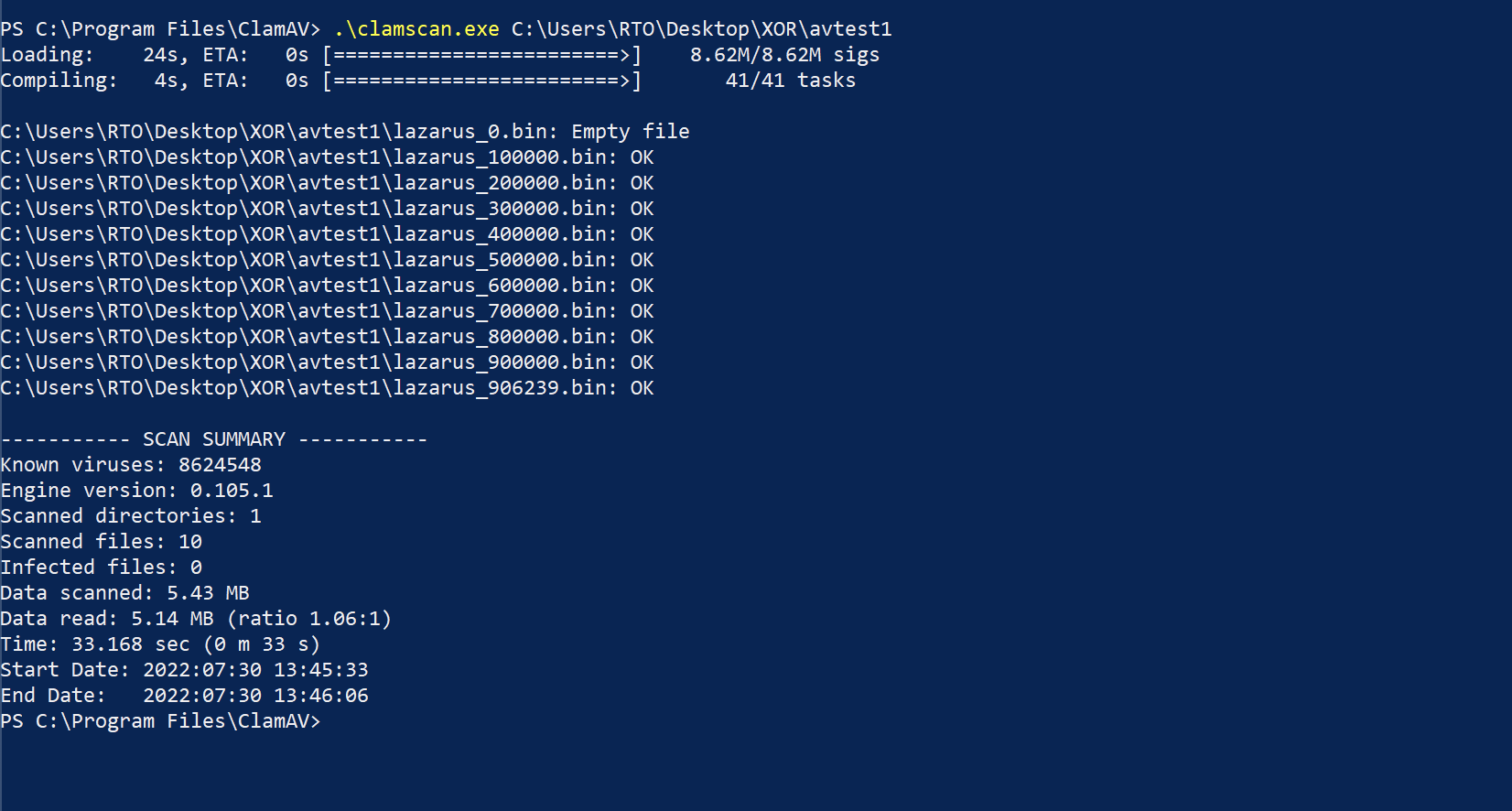Click the Known viruses count line
The width and height of the screenshot is (1512, 811).
tap(131, 465)
